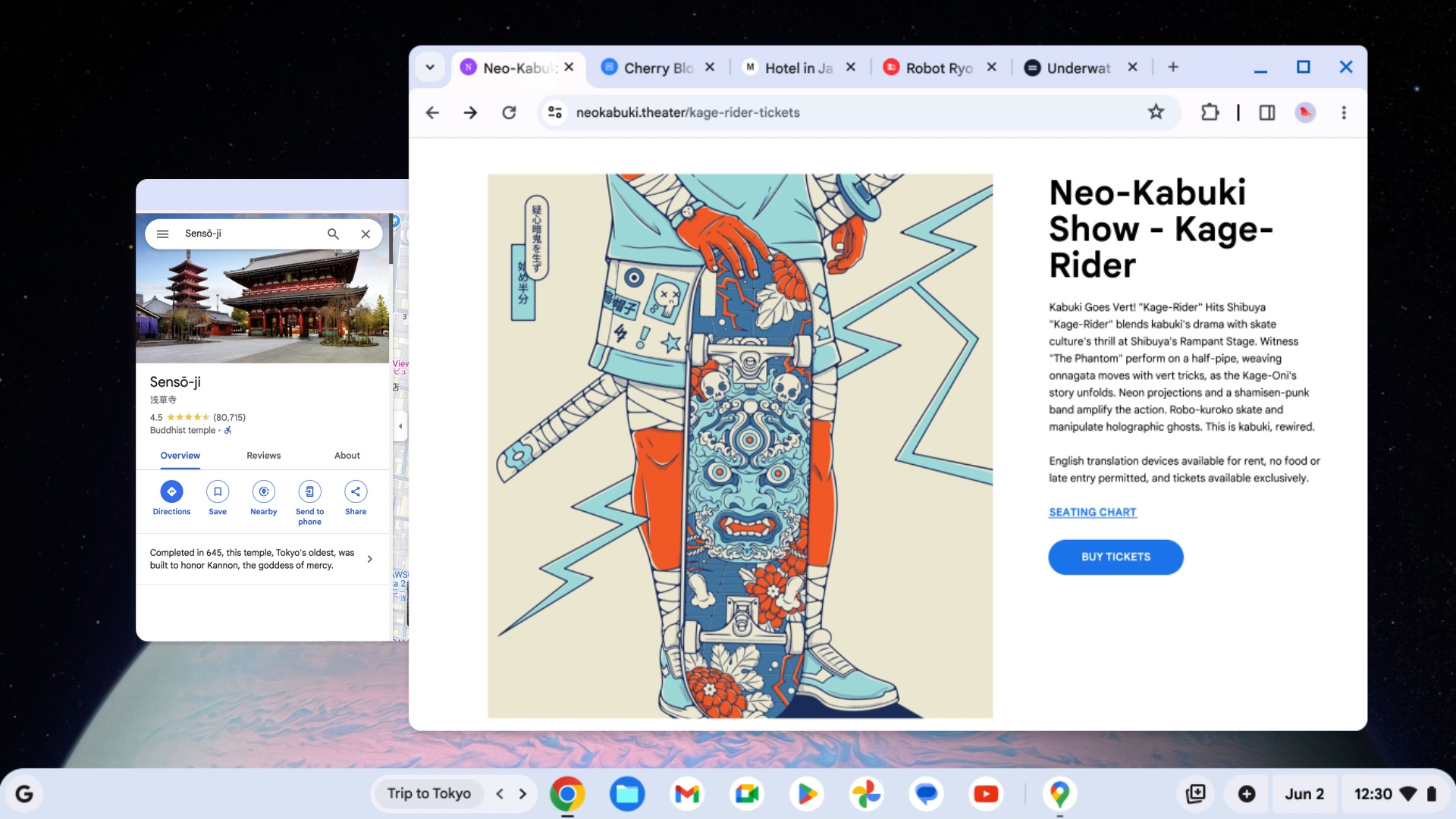
Task: Open Chrome from the shelf
Action: [567, 794]
